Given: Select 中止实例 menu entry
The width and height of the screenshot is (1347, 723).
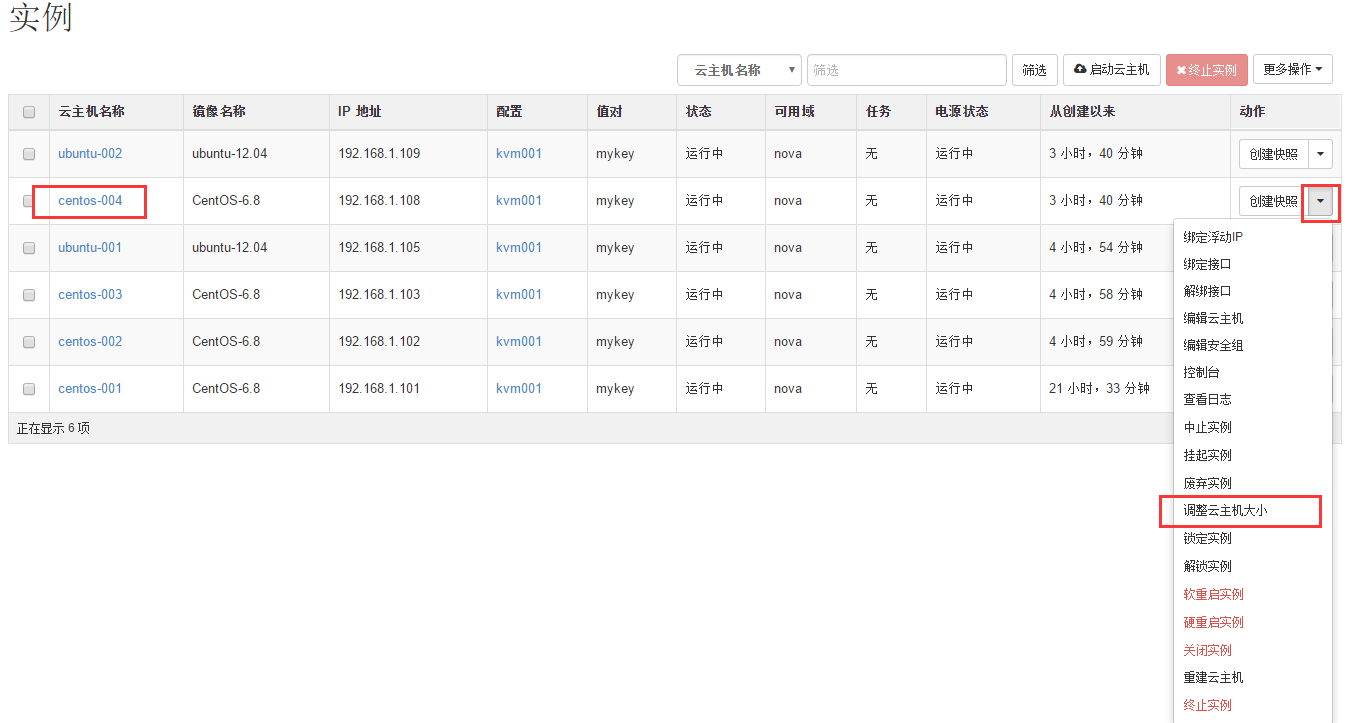Looking at the screenshot, I should pyautogui.click(x=1253, y=428).
